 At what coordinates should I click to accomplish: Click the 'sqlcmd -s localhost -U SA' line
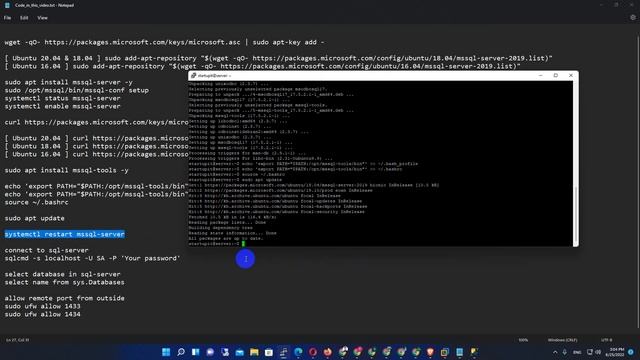[x=92, y=258]
